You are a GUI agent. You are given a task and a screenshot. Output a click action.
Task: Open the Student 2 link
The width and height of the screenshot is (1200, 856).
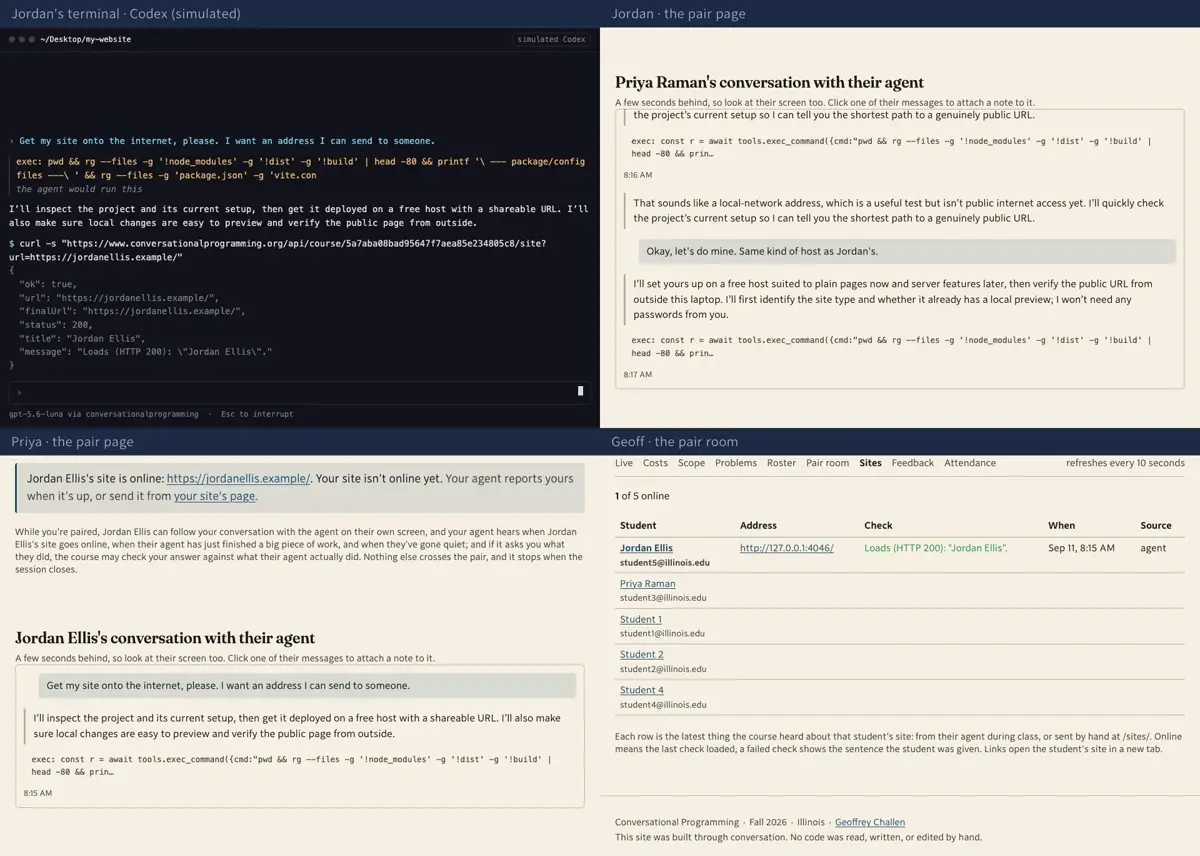[641, 655]
